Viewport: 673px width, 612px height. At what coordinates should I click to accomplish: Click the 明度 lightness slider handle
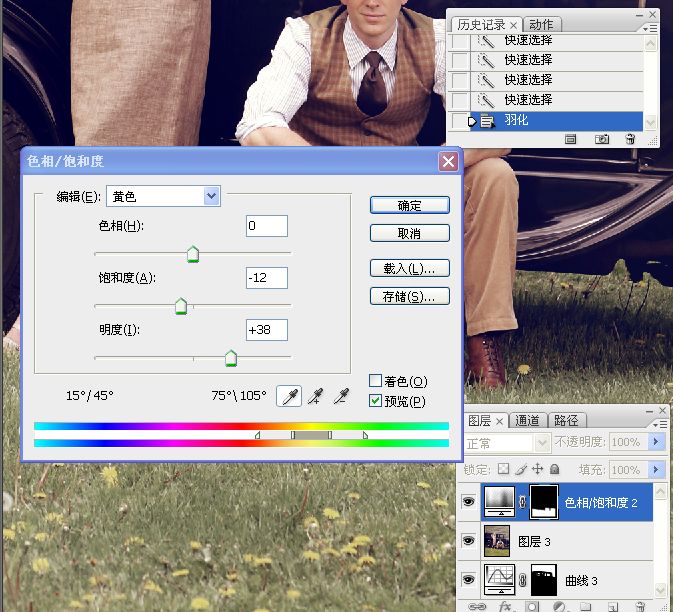[x=231, y=358]
